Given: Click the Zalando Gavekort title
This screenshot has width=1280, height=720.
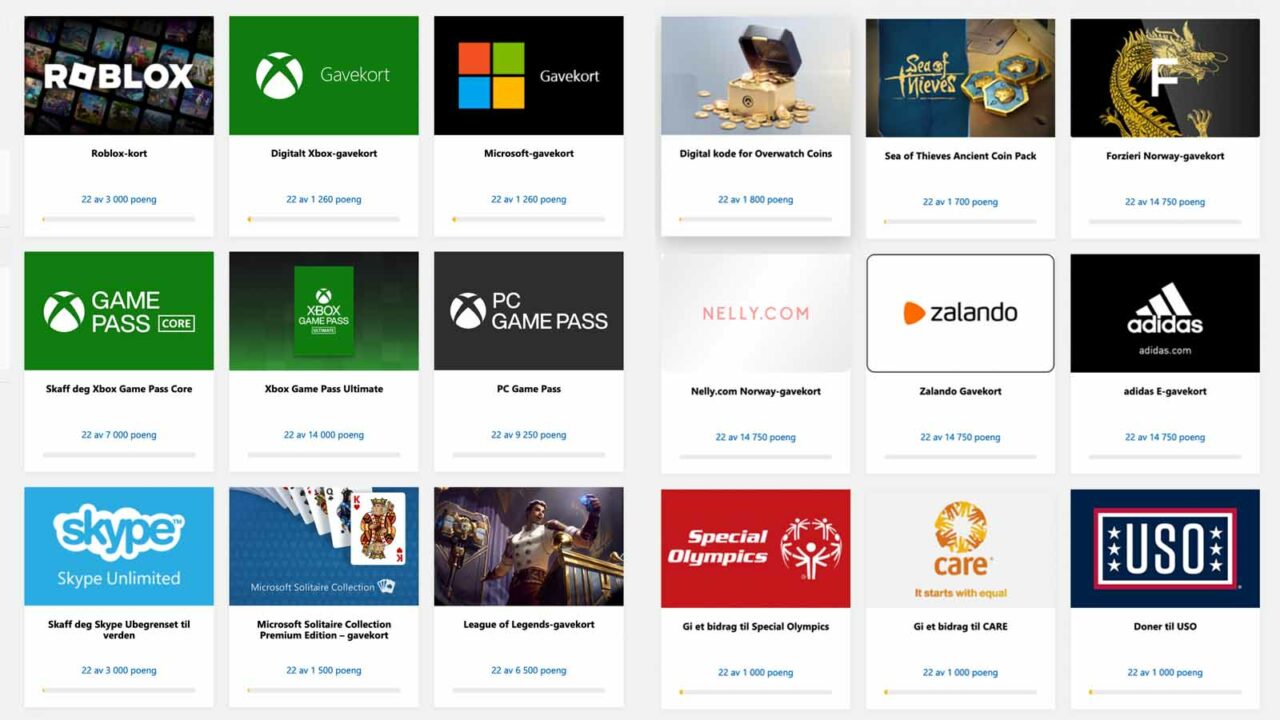Looking at the screenshot, I should click(960, 391).
